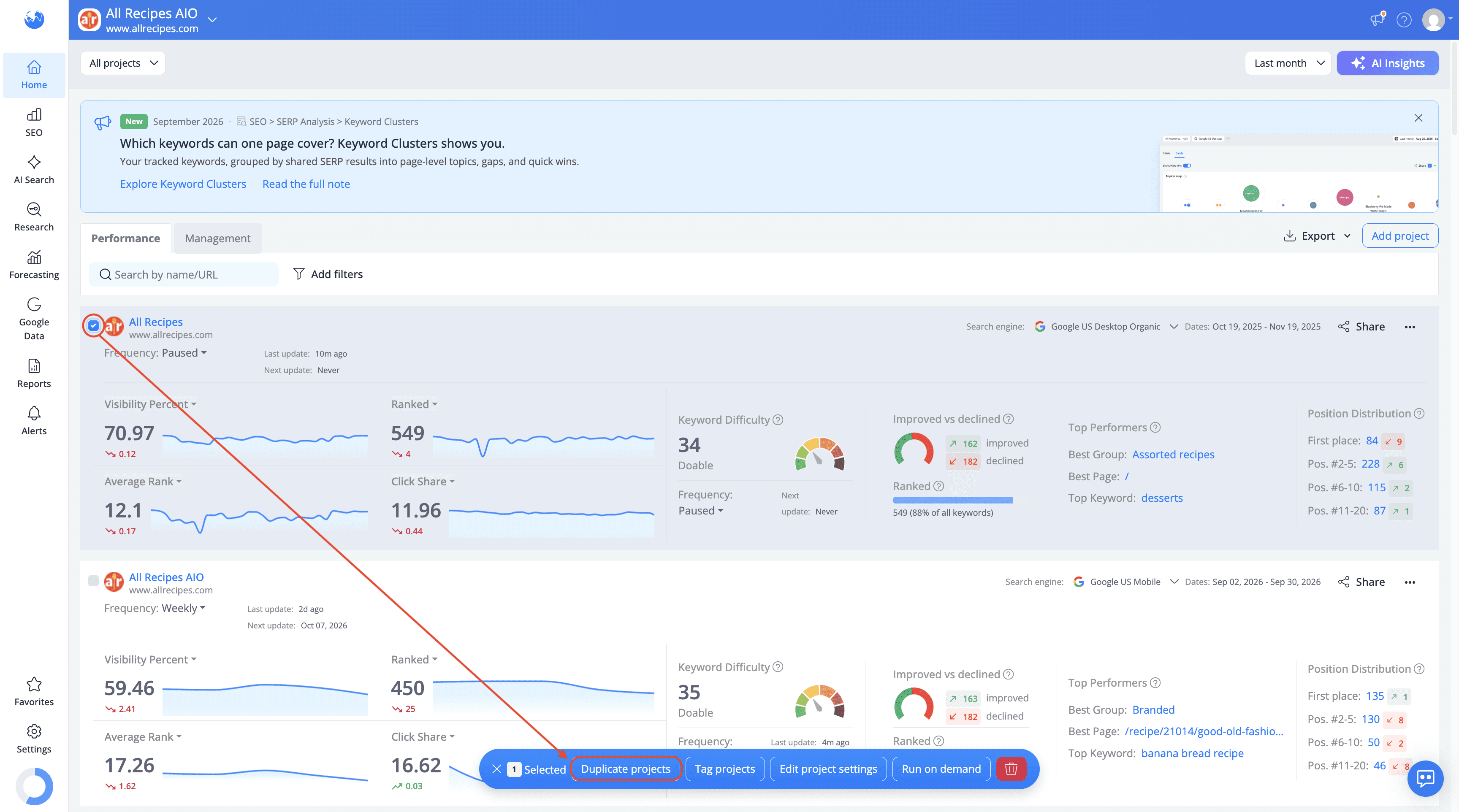
Task: Click Run on demand button
Action: 941,769
